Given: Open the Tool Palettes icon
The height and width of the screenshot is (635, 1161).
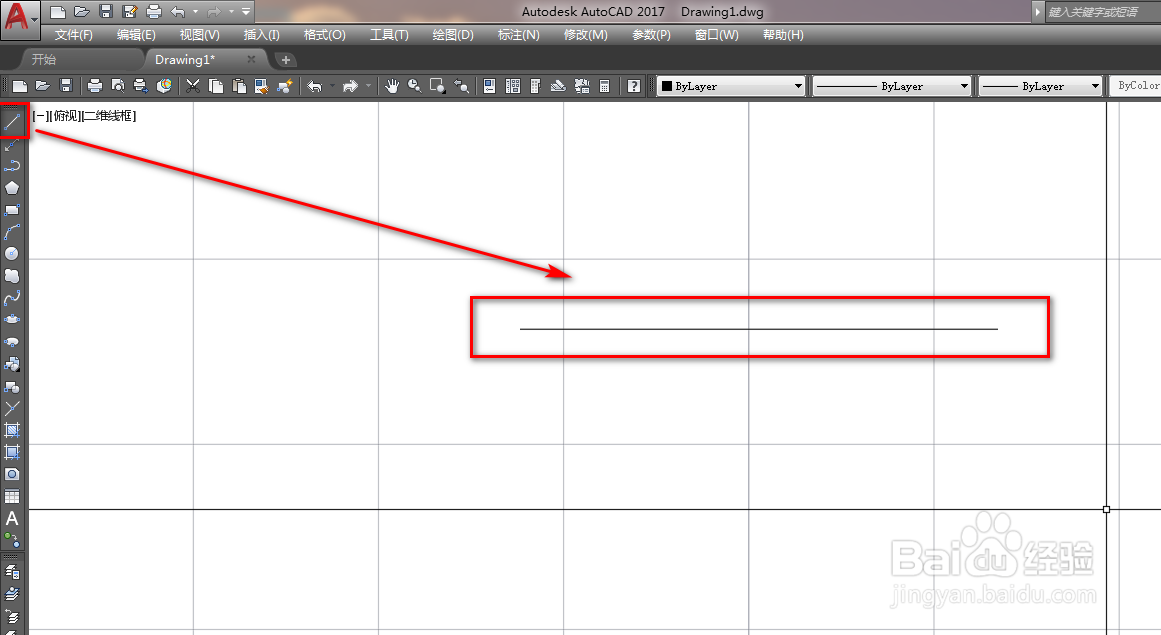Looking at the screenshot, I should pyautogui.click(x=535, y=86).
